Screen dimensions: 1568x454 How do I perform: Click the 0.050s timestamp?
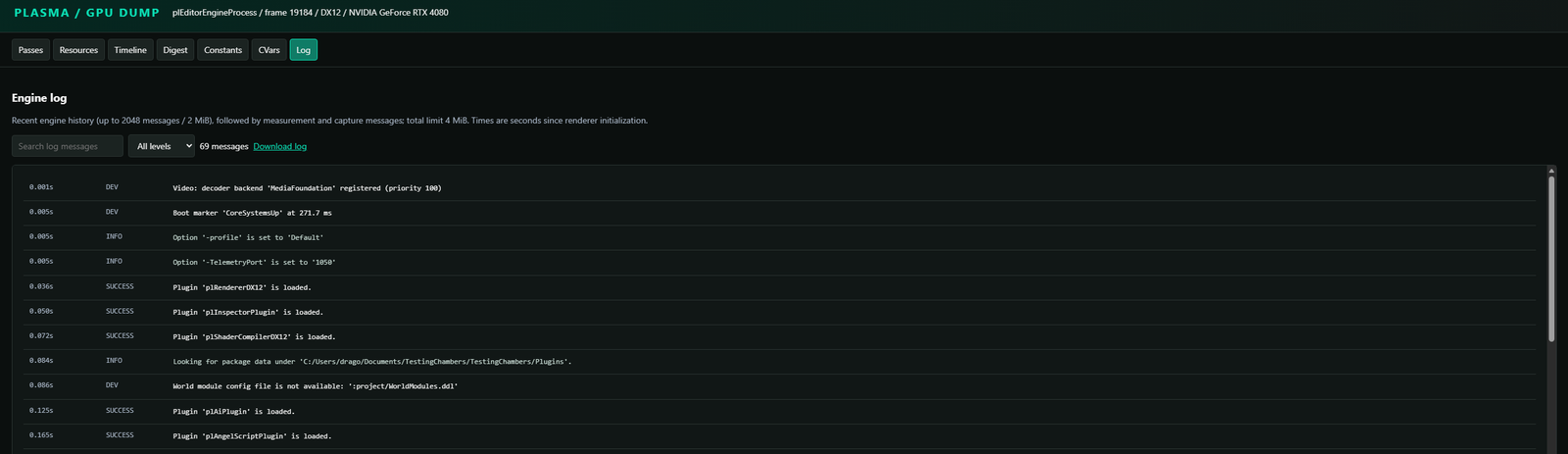41,311
